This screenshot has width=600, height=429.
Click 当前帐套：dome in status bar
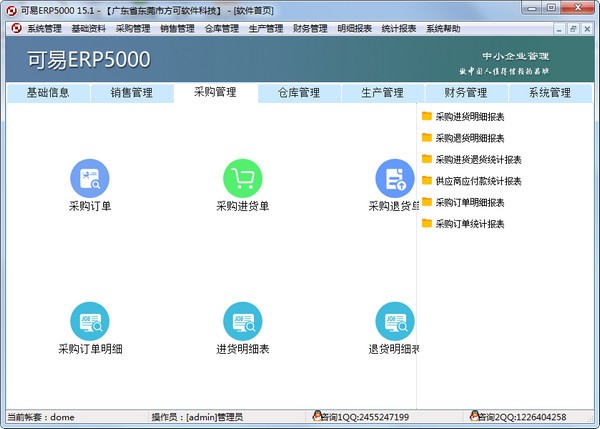point(41,417)
